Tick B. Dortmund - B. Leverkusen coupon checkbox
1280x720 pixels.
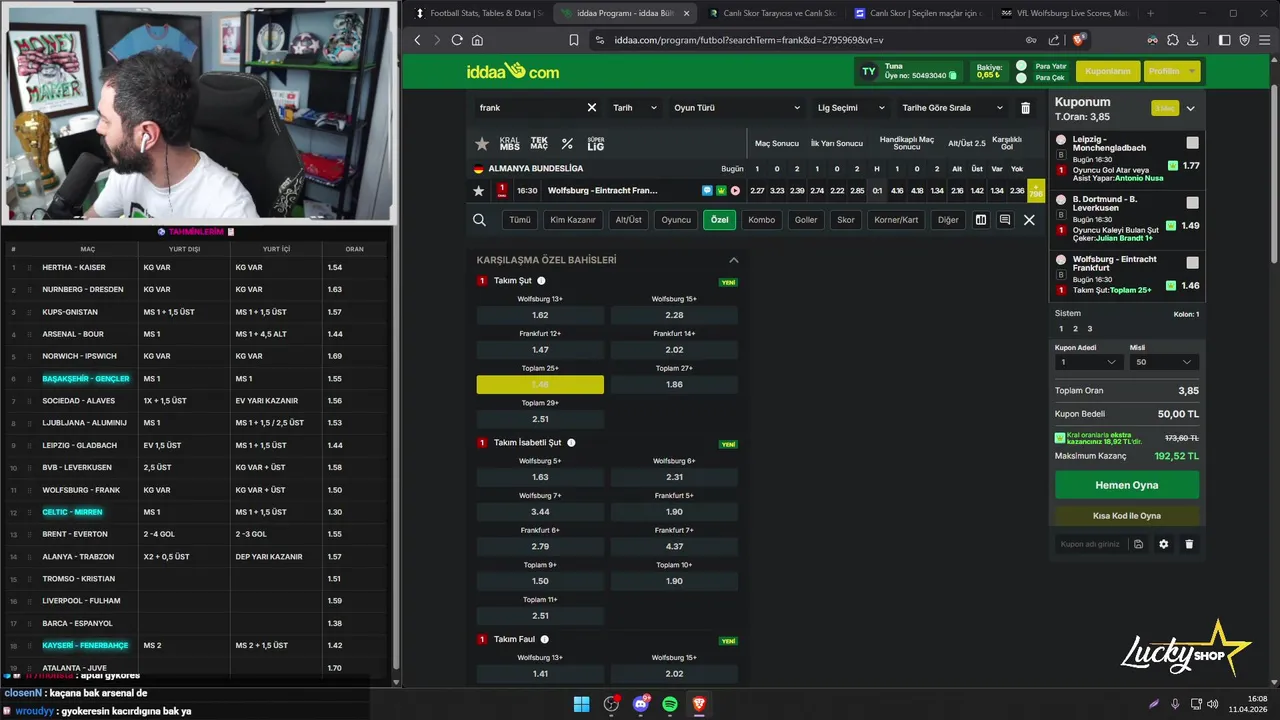tap(1192, 203)
